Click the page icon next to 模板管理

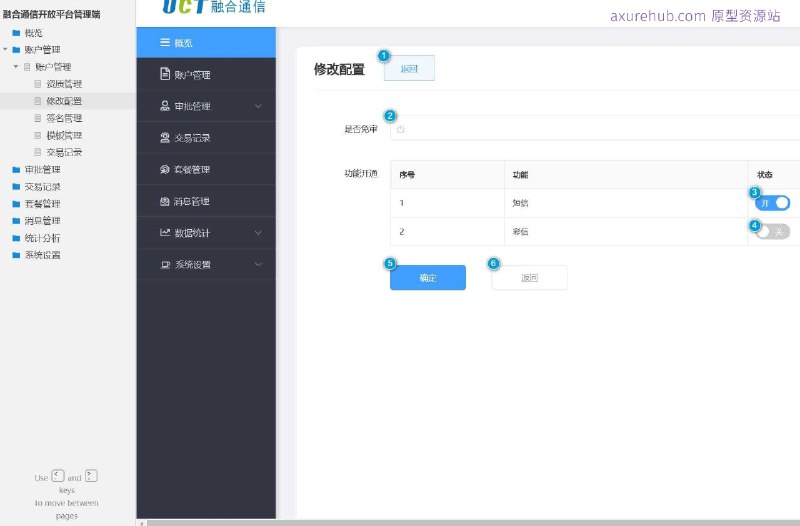click(x=37, y=135)
